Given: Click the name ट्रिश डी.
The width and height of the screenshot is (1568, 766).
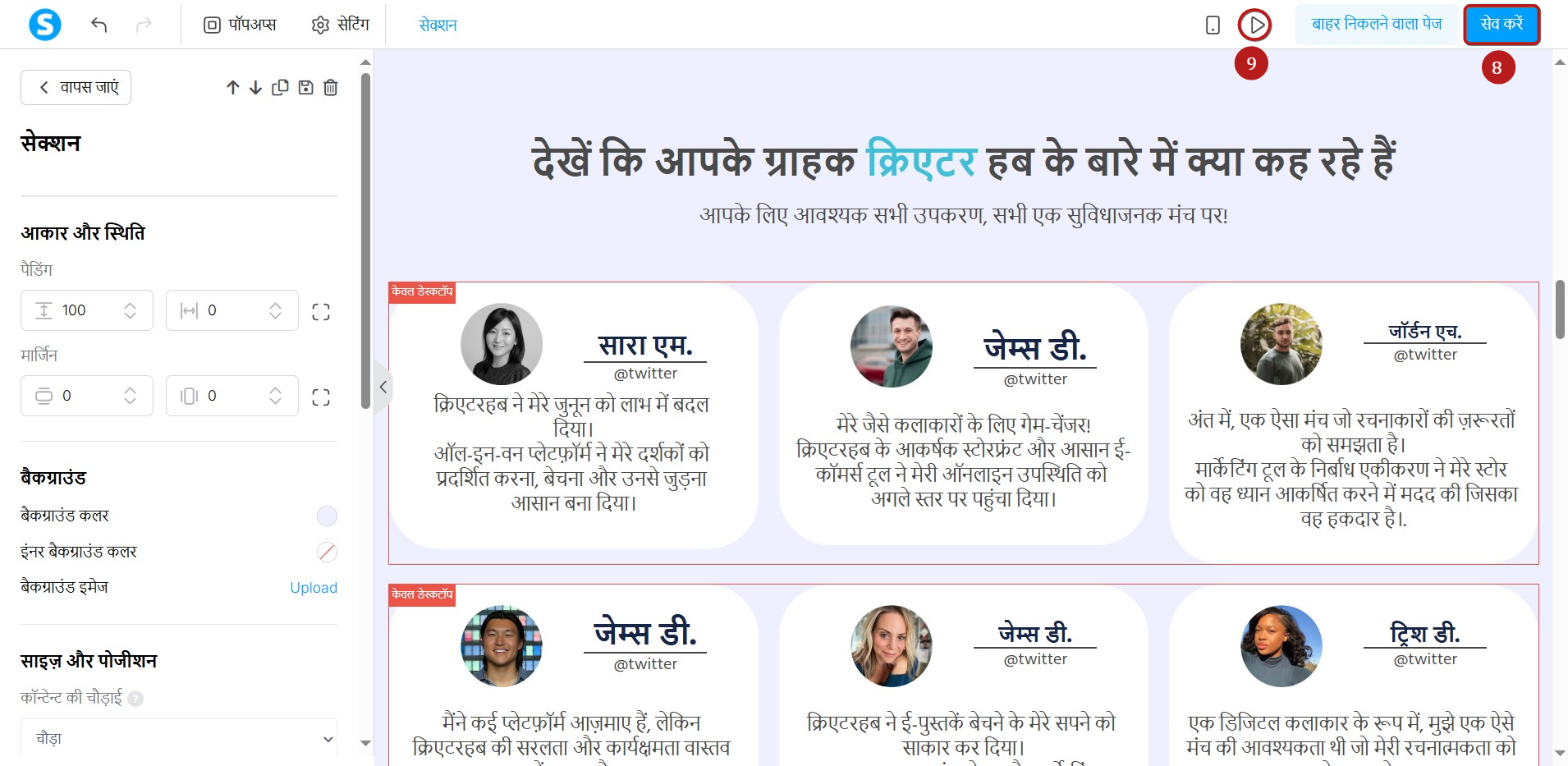Looking at the screenshot, I should coord(1425,633).
